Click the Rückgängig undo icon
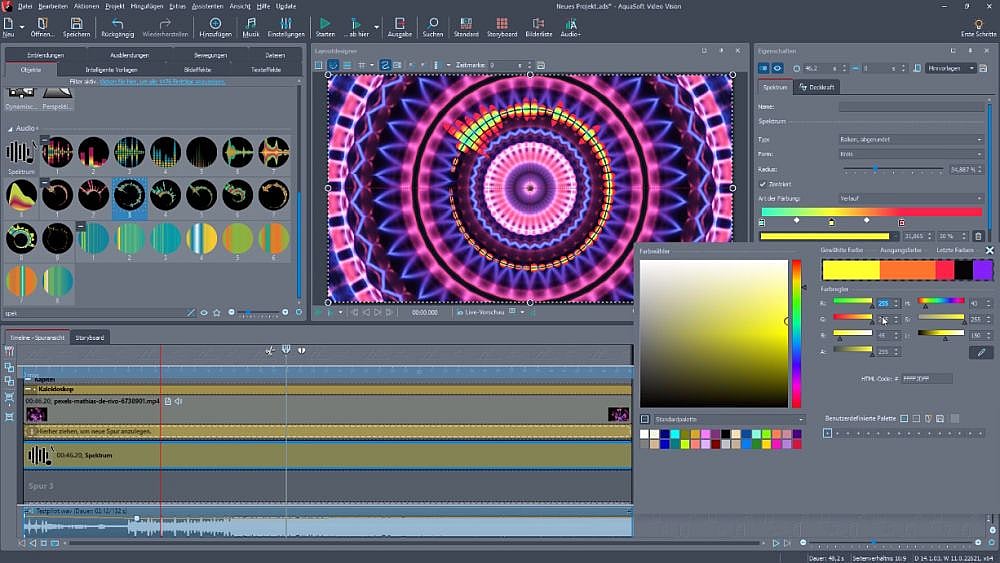This screenshot has width=1000, height=563. [x=118, y=22]
